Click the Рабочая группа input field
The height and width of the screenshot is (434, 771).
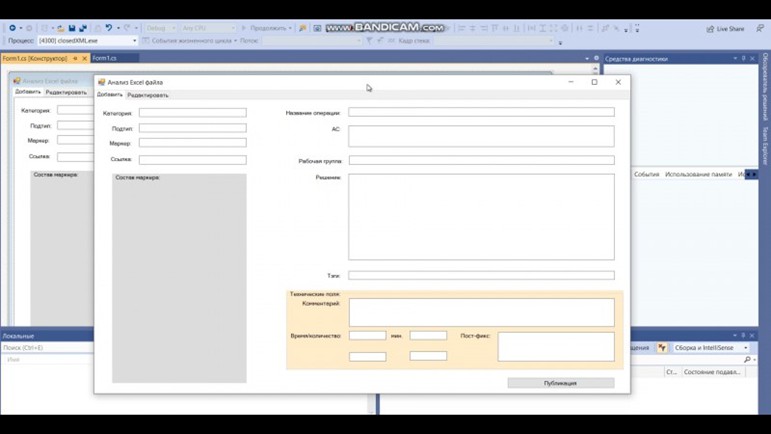[482, 160]
